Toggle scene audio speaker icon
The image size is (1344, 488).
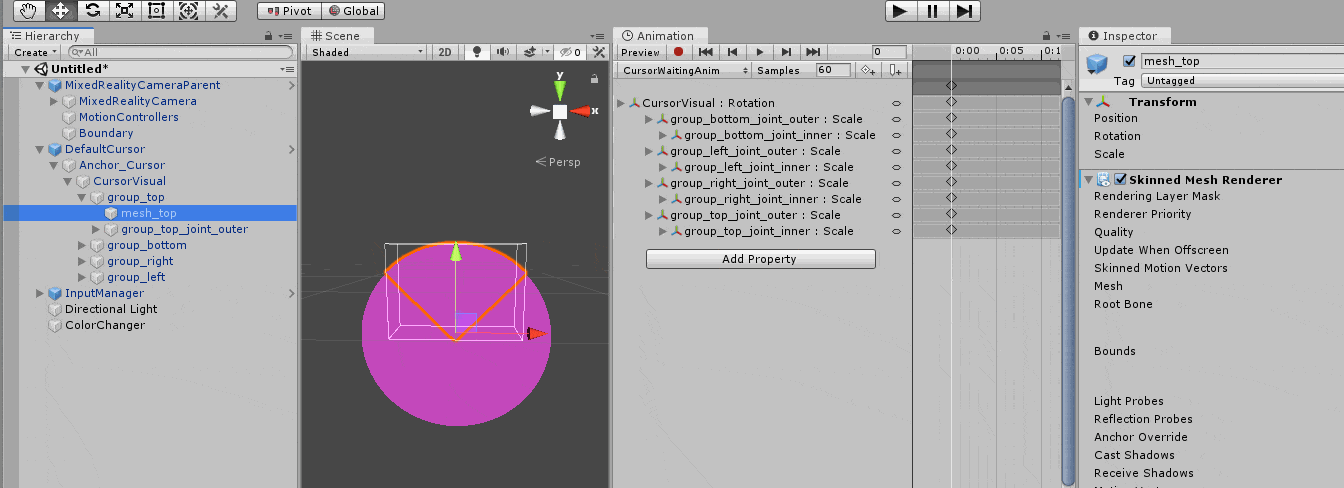503,52
